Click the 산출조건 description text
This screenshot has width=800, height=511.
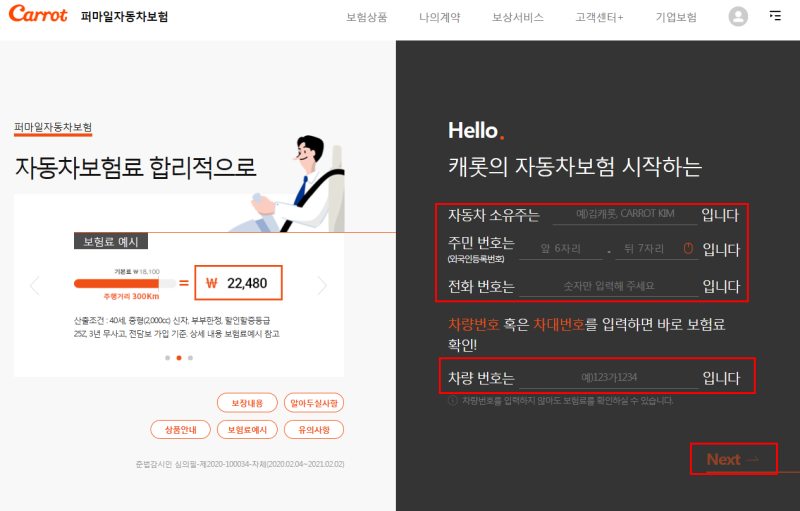tap(177, 327)
